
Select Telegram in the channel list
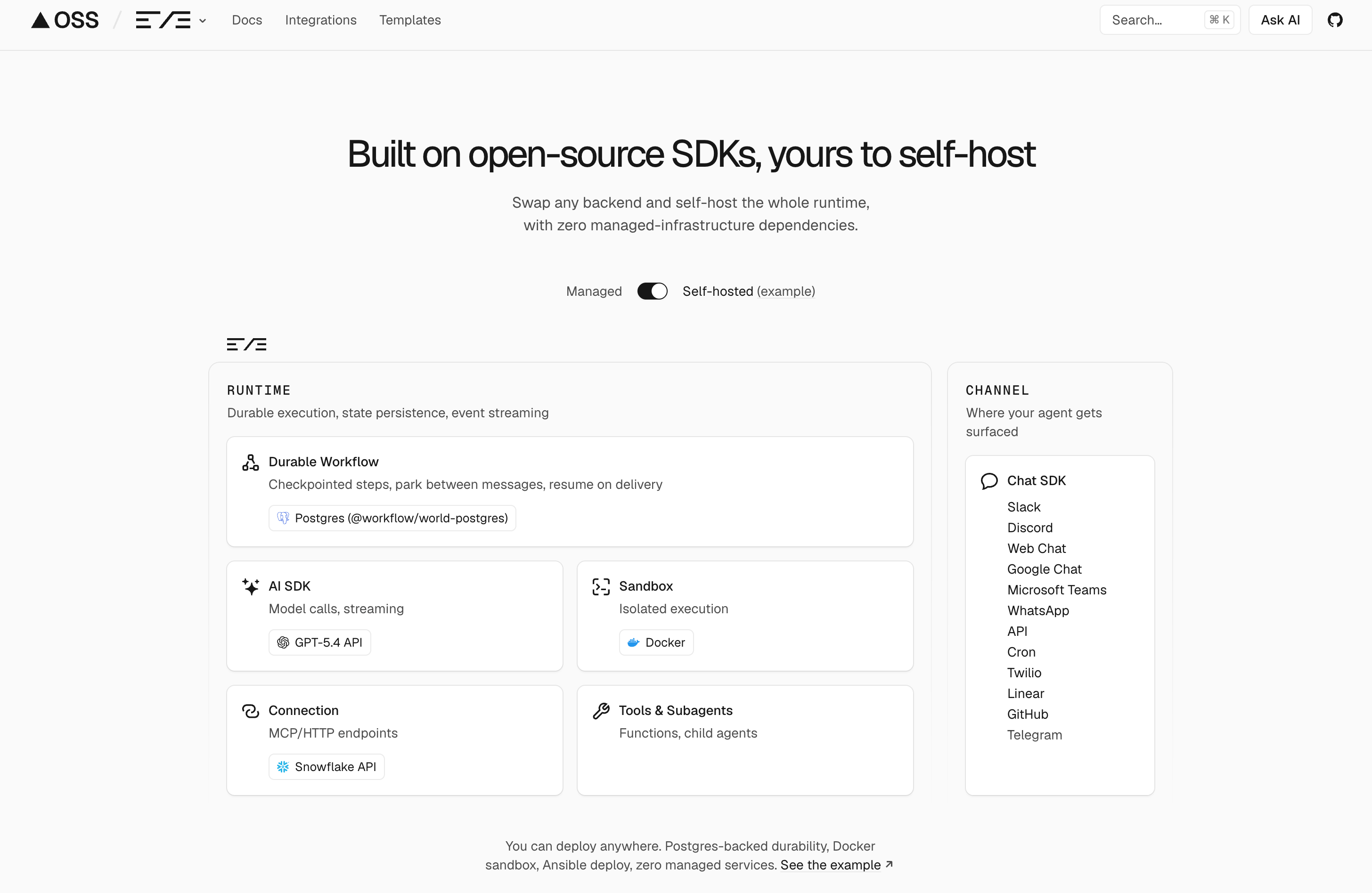(1034, 735)
